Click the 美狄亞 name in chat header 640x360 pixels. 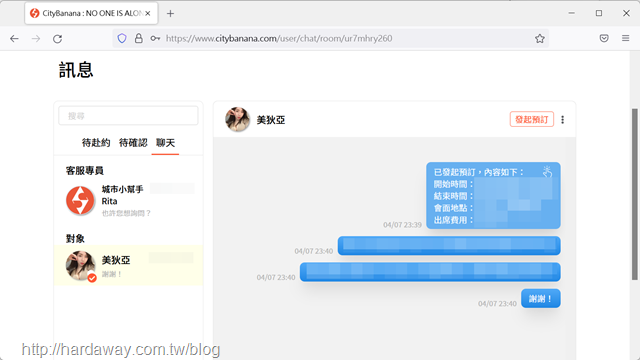271,120
